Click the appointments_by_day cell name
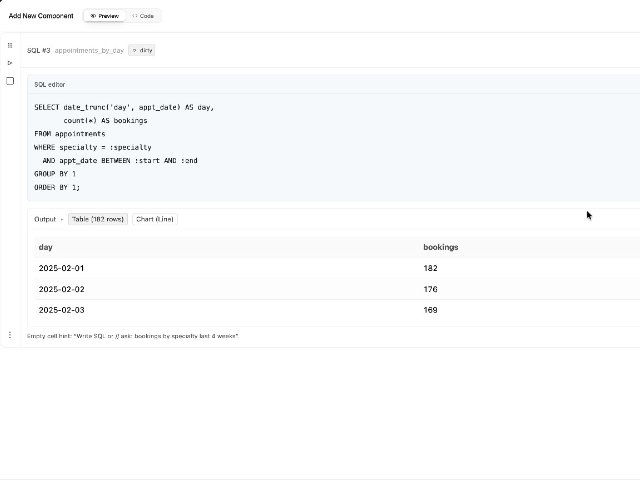Image resolution: width=640 pixels, height=480 pixels. click(x=89, y=50)
